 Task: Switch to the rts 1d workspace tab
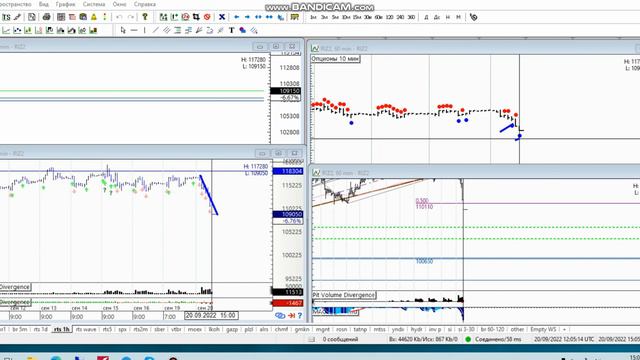pyautogui.click(x=40, y=329)
